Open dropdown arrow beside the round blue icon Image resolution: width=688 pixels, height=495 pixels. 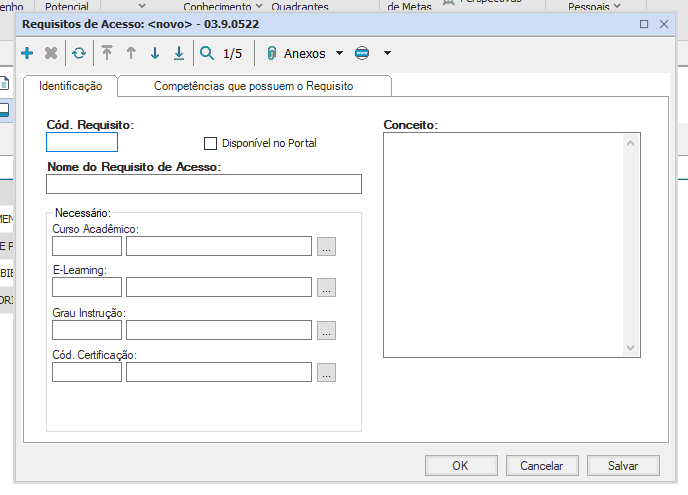387,53
